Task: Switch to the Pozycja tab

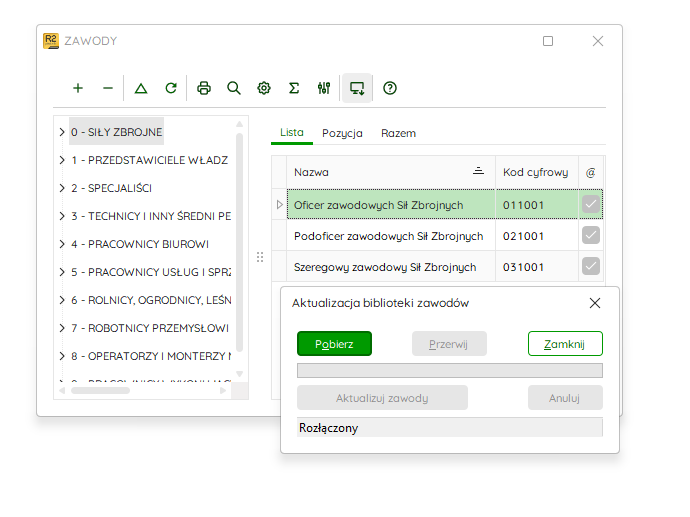Action: pyautogui.click(x=342, y=133)
